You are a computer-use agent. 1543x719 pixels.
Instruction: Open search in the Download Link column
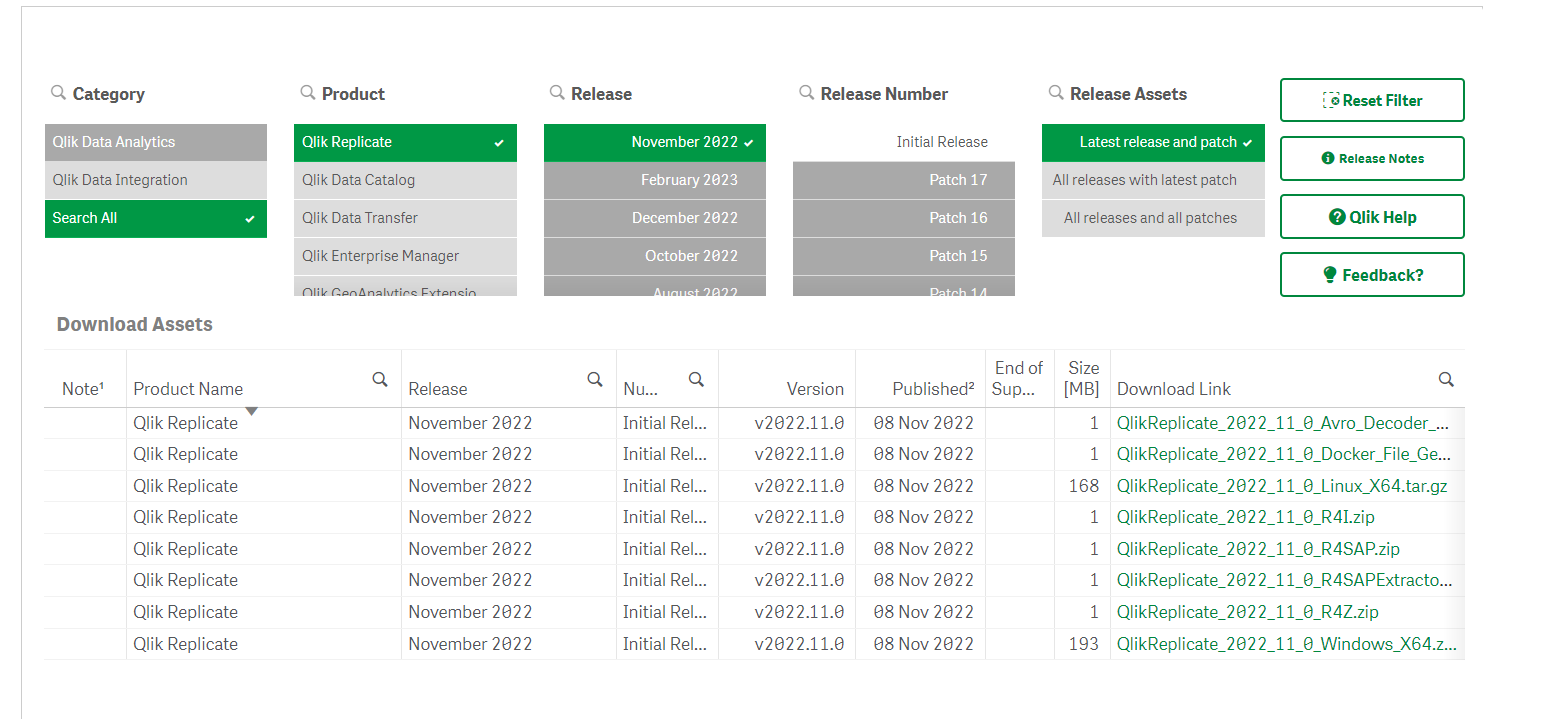pos(1446,380)
